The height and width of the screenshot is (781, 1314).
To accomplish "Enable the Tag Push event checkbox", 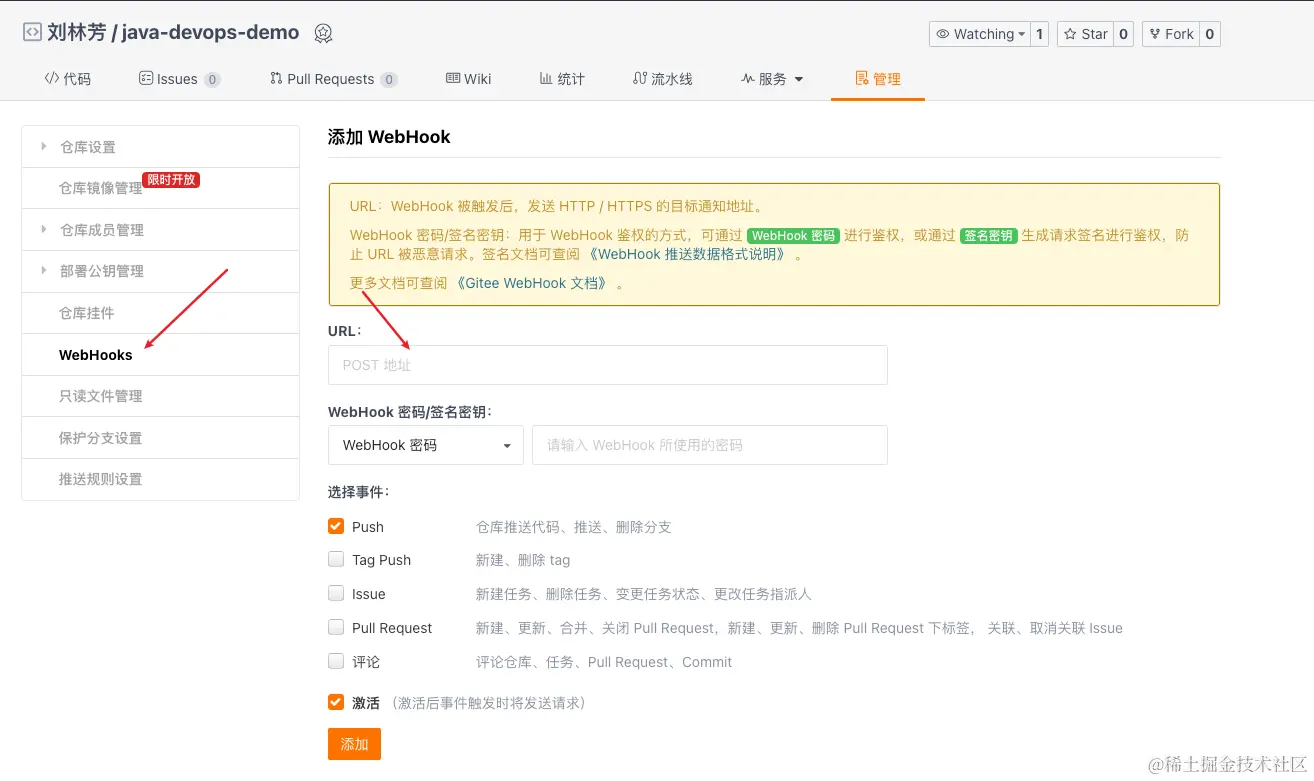I will [336, 559].
